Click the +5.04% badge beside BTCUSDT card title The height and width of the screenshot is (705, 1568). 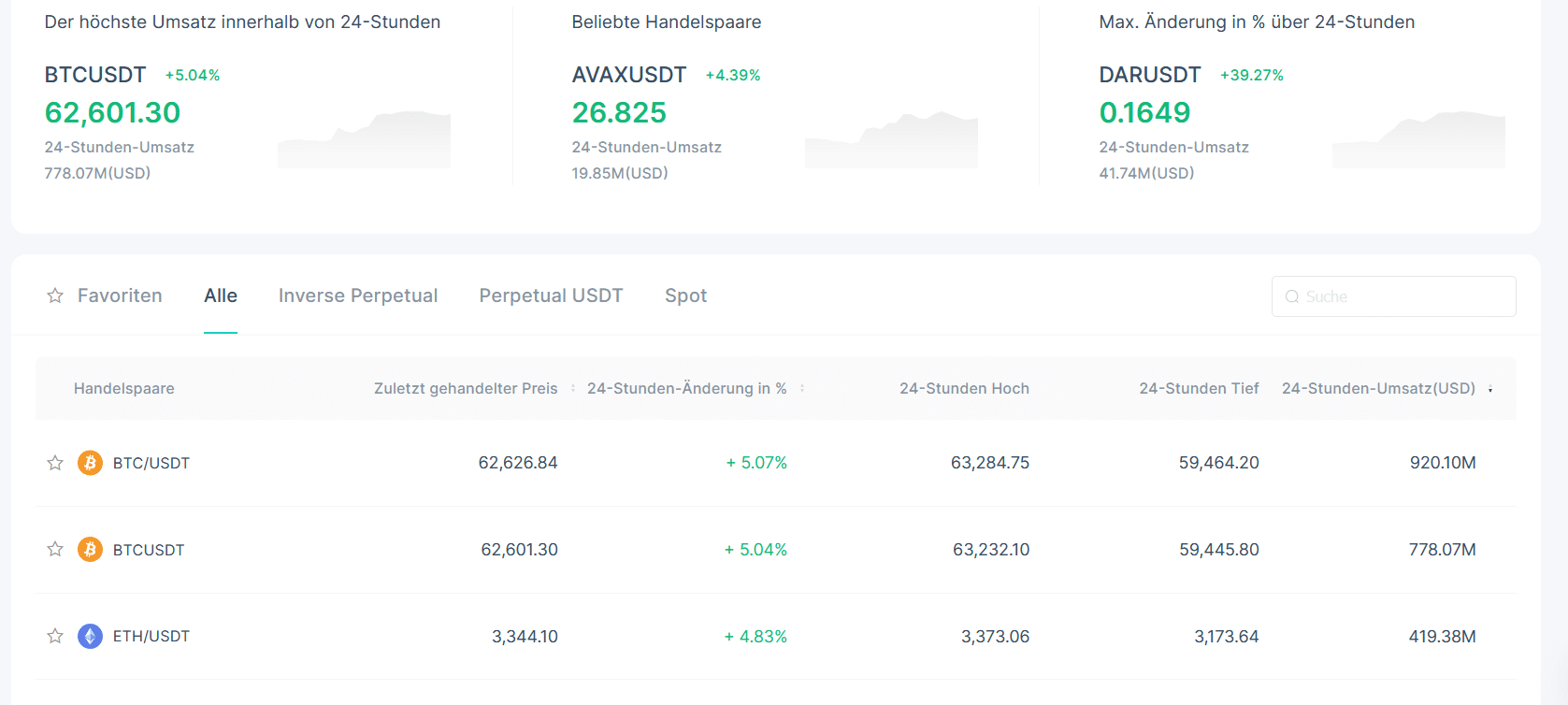point(193,75)
